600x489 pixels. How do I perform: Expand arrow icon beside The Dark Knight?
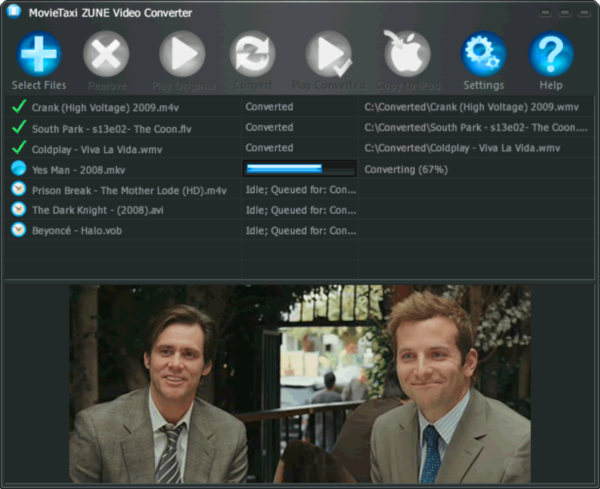(18, 209)
